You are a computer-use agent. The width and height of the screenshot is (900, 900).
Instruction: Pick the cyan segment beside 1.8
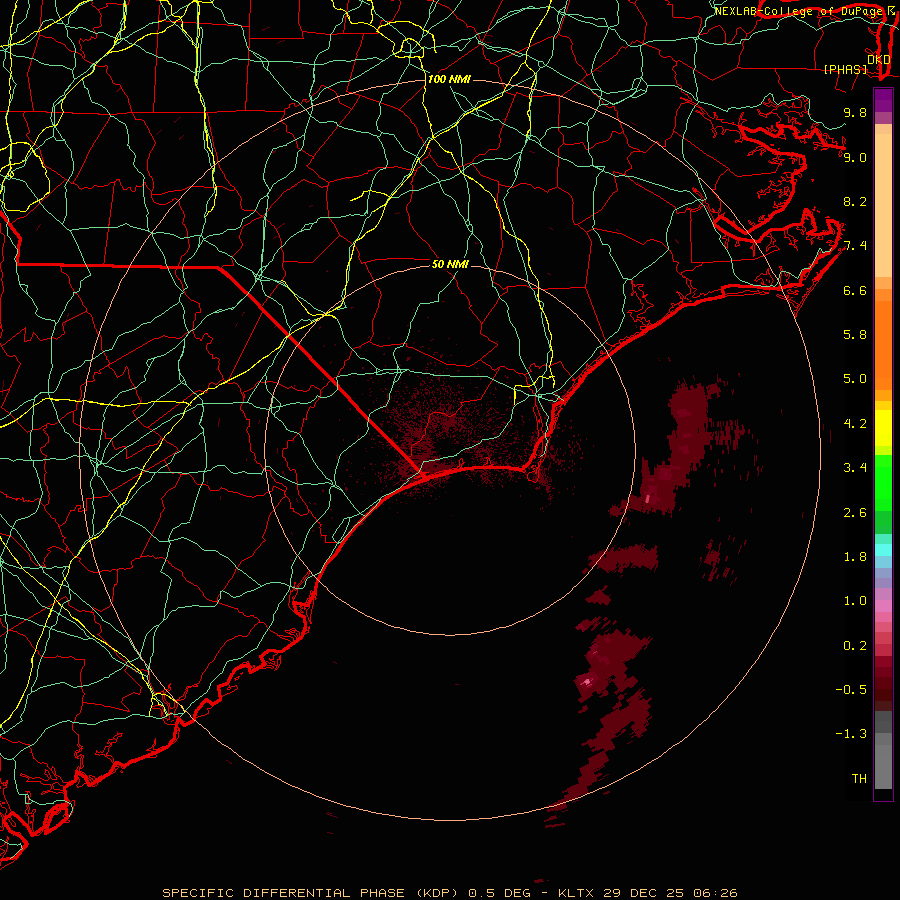883,550
